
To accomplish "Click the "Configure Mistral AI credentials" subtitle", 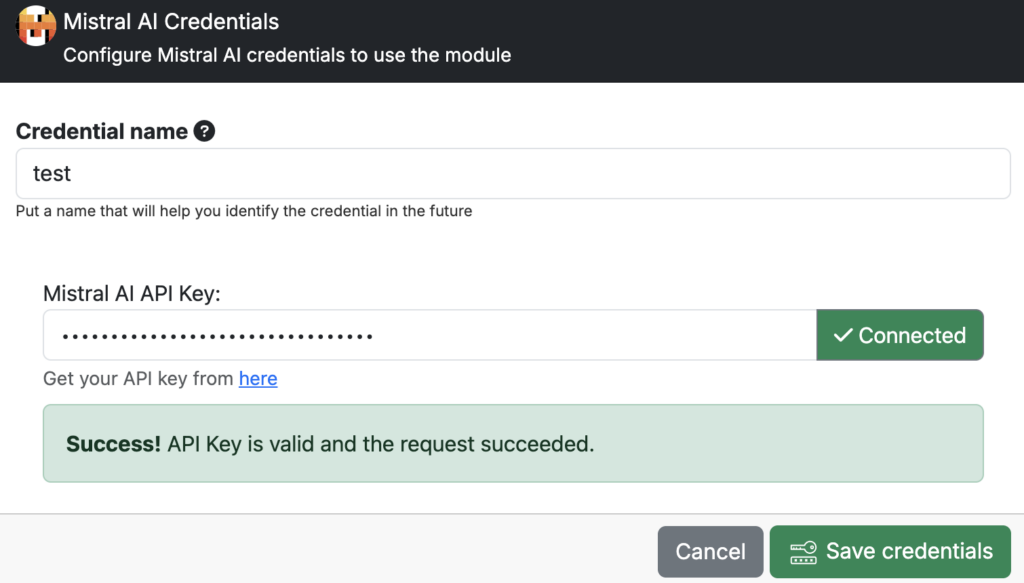I will click(287, 55).
